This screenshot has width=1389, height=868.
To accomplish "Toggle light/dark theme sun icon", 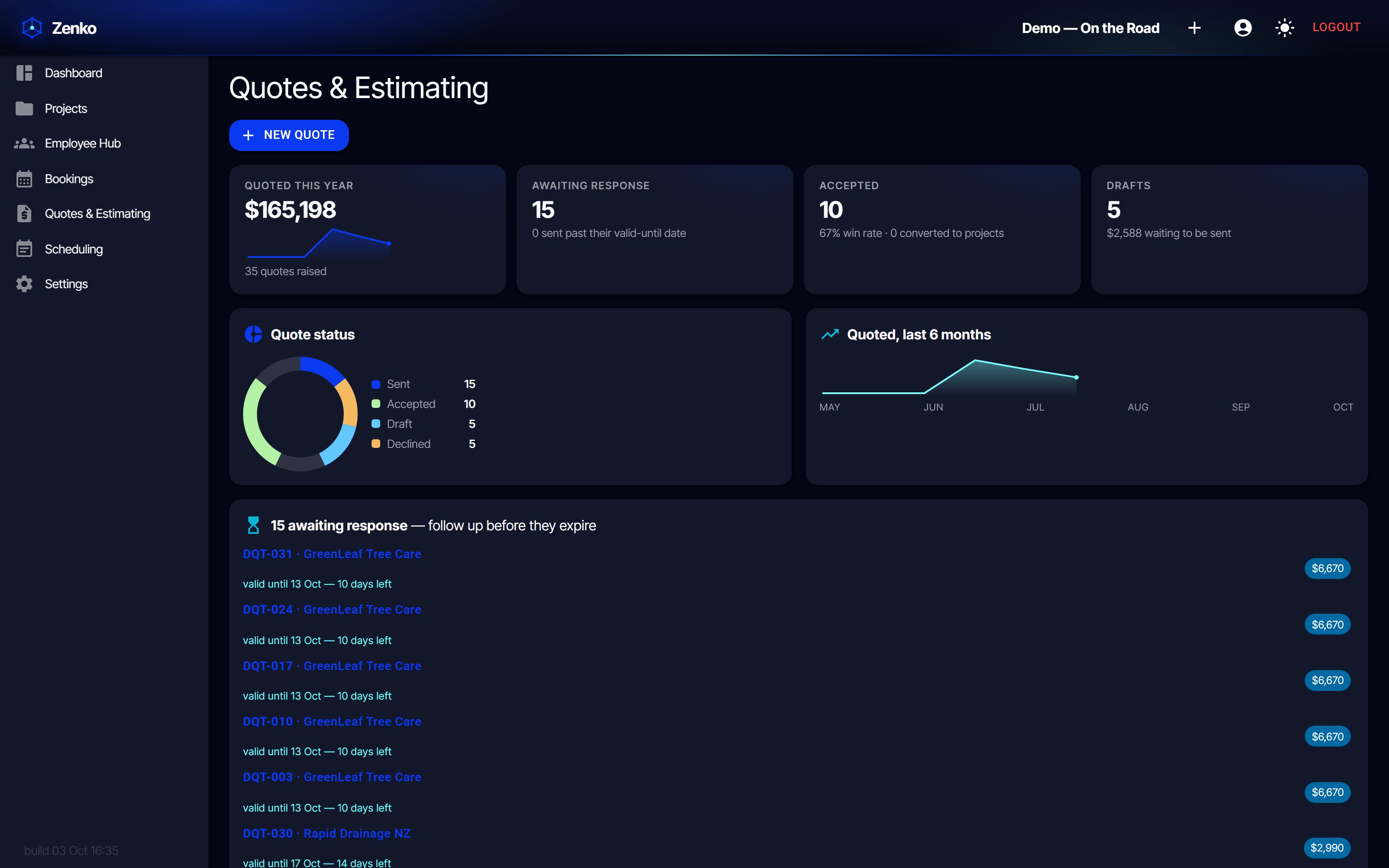I will 1284,27.
